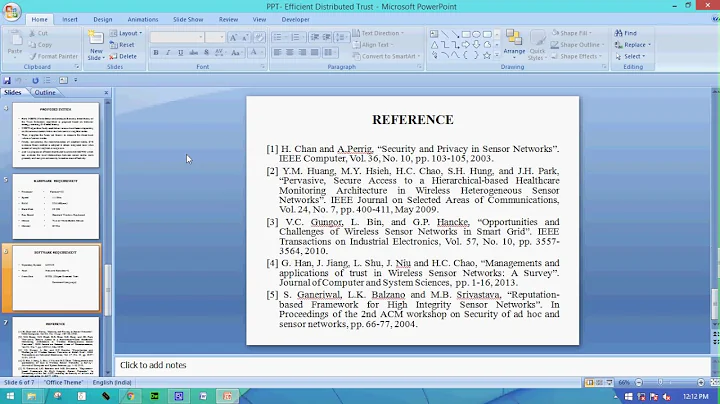Open Windows Start button

point(10,396)
